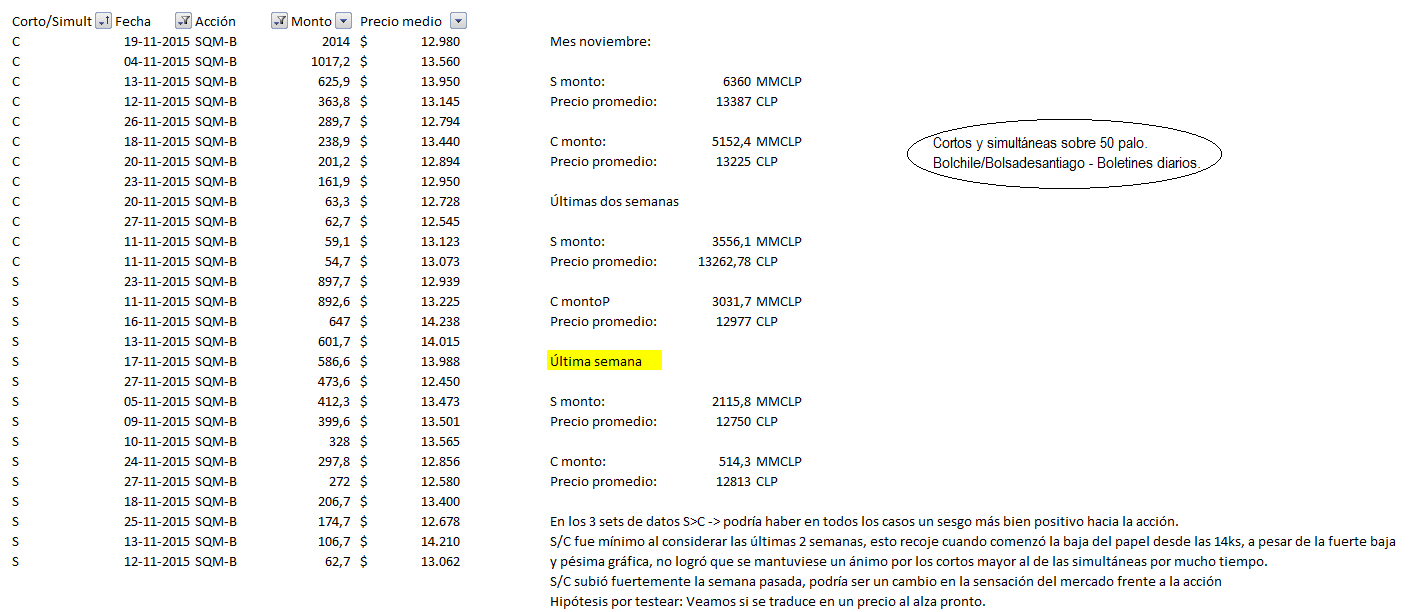Click the summary value 12813
The height and width of the screenshot is (612, 1414).
(x=733, y=481)
